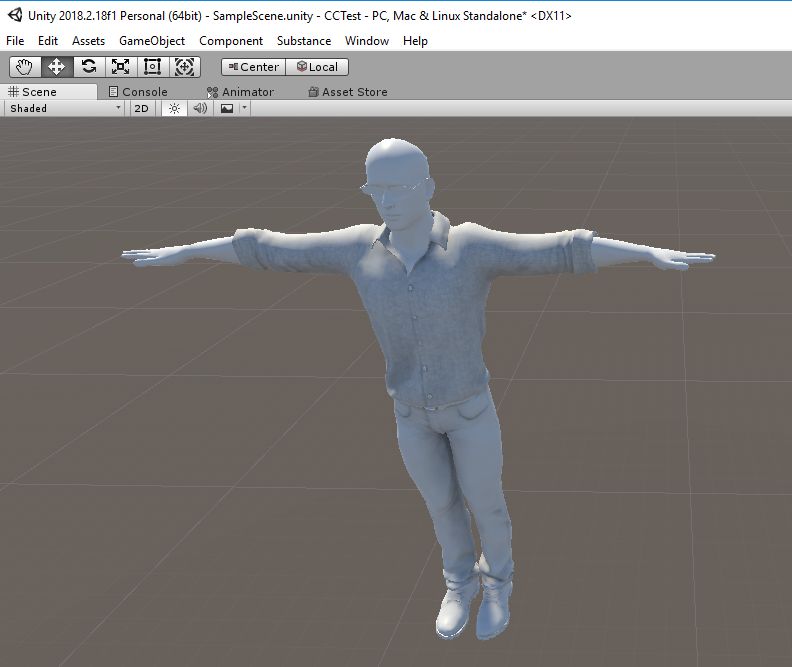
Task: Select the combined Transform tool
Action: pyautogui.click(x=184, y=67)
